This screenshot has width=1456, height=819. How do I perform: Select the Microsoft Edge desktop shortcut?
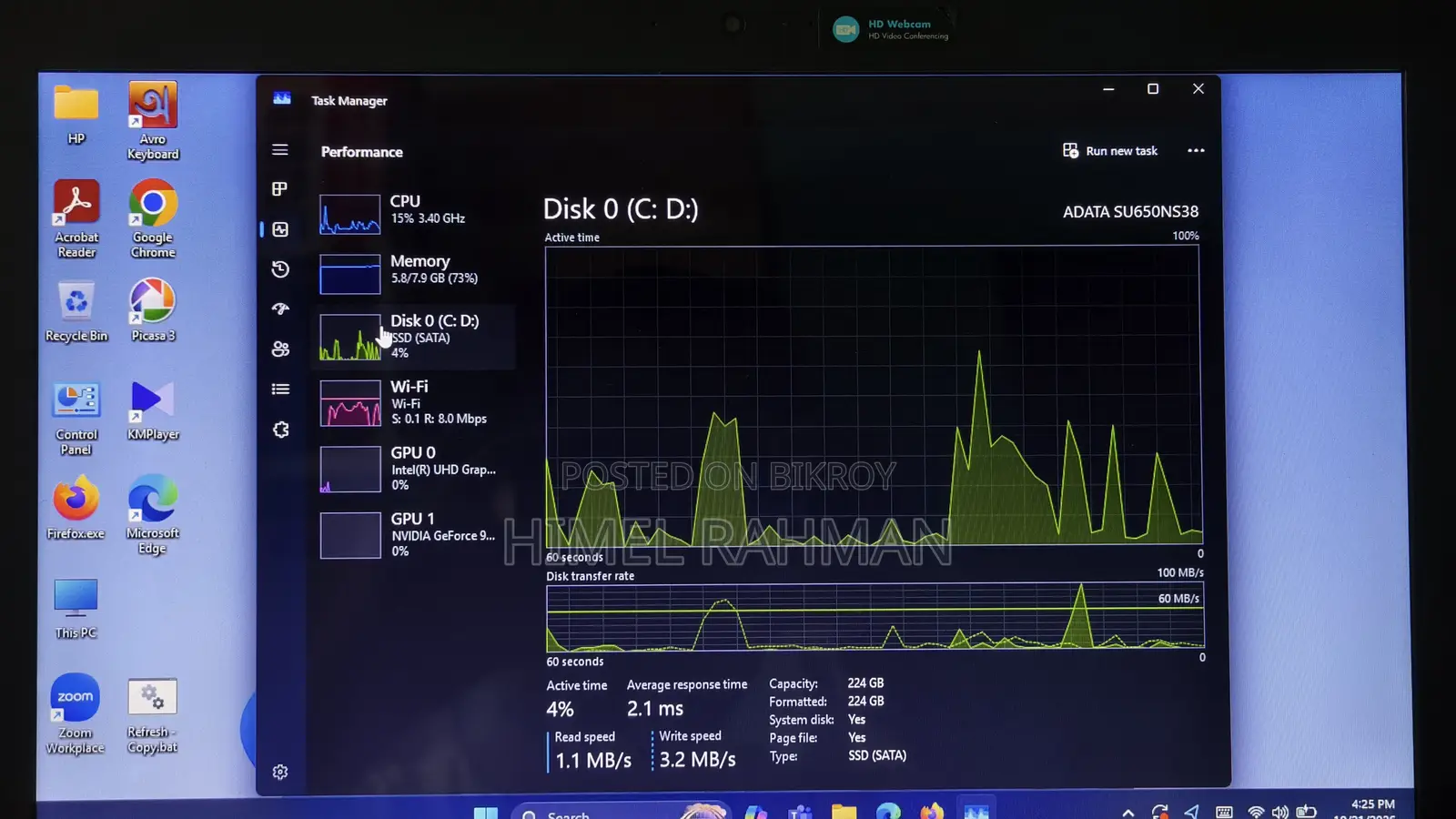153,515
